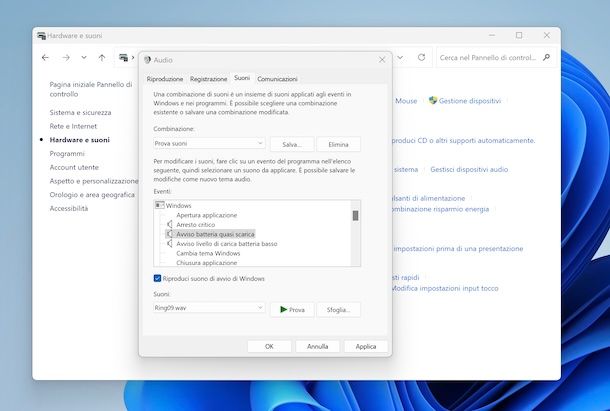Viewport: 610px width, 411px height.
Task: Go up one level in Control Panel
Action: coord(102,58)
